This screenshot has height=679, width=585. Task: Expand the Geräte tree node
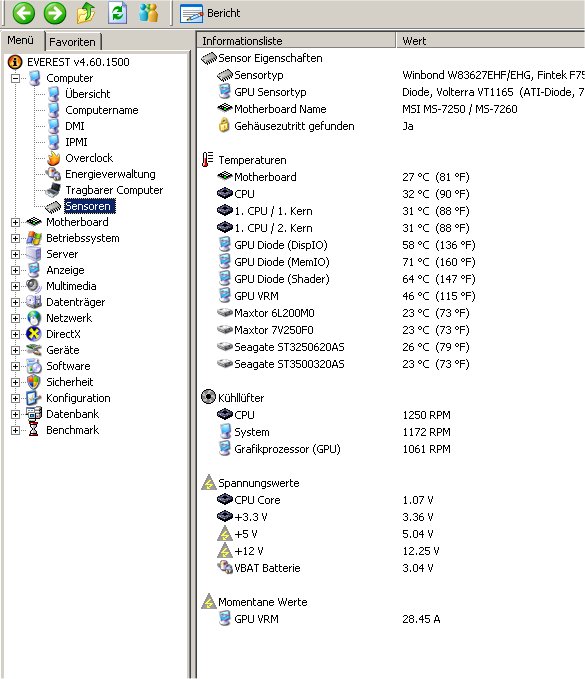click(x=16, y=350)
